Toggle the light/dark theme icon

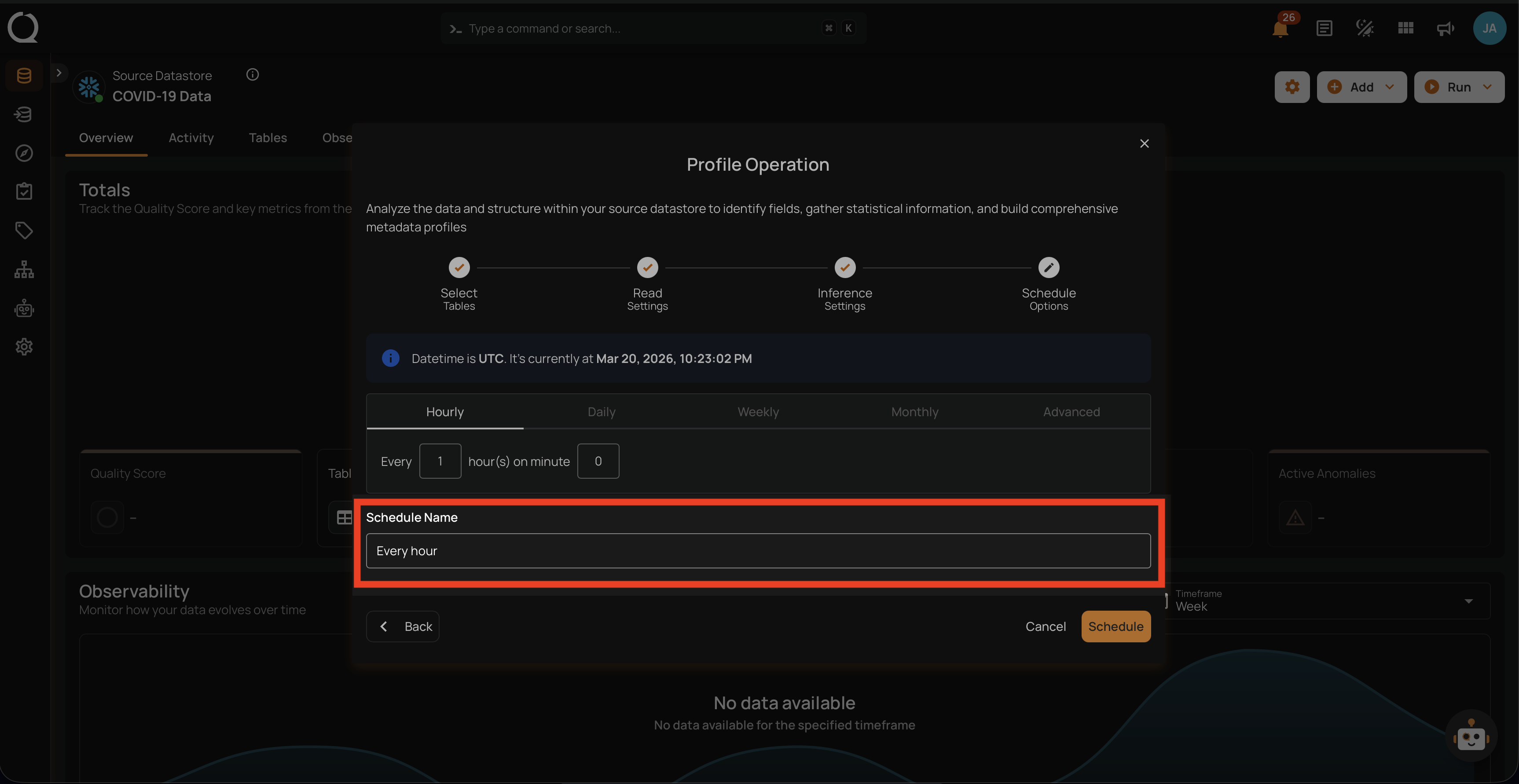tap(1365, 28)
